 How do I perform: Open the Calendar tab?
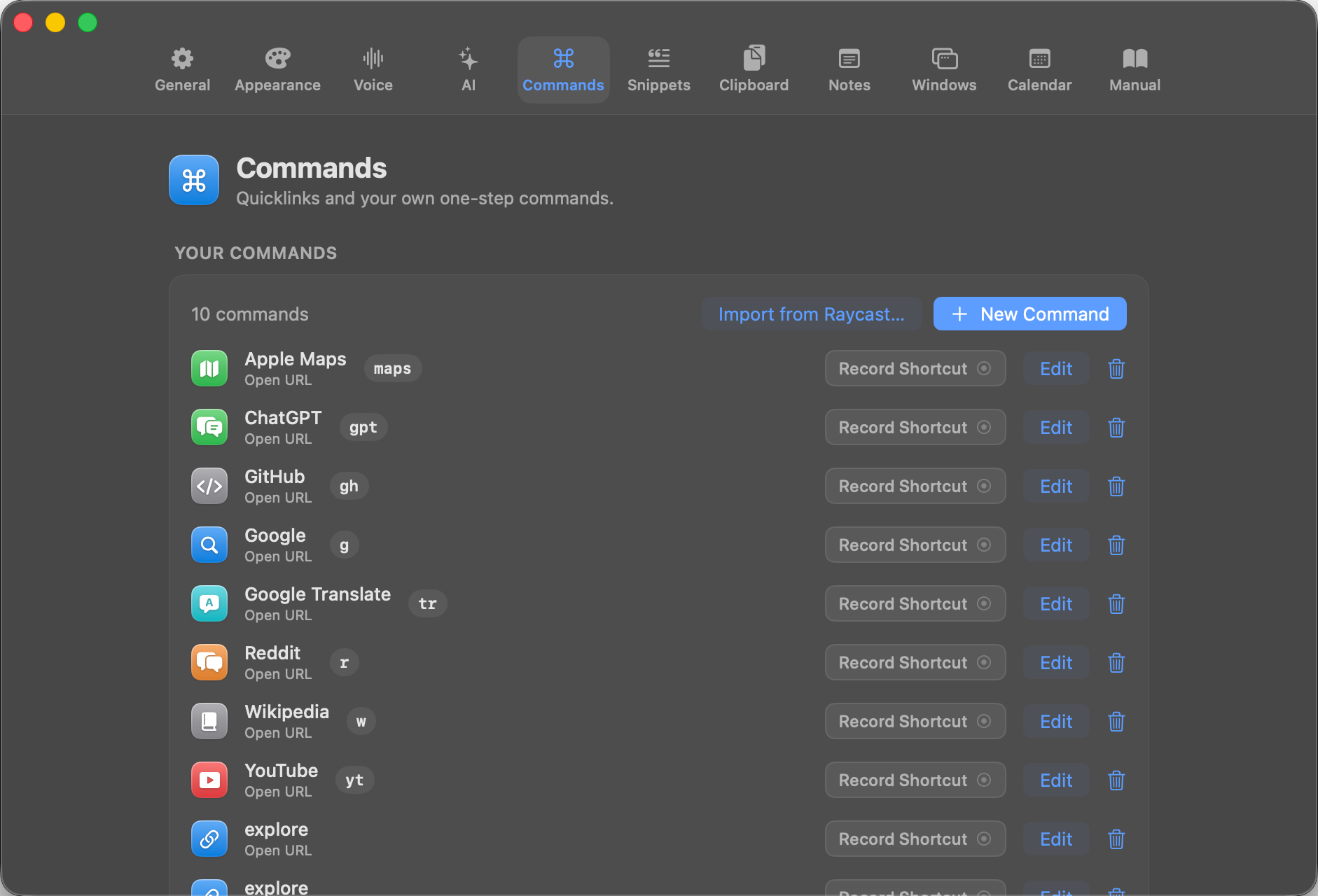click(1040, 70)
